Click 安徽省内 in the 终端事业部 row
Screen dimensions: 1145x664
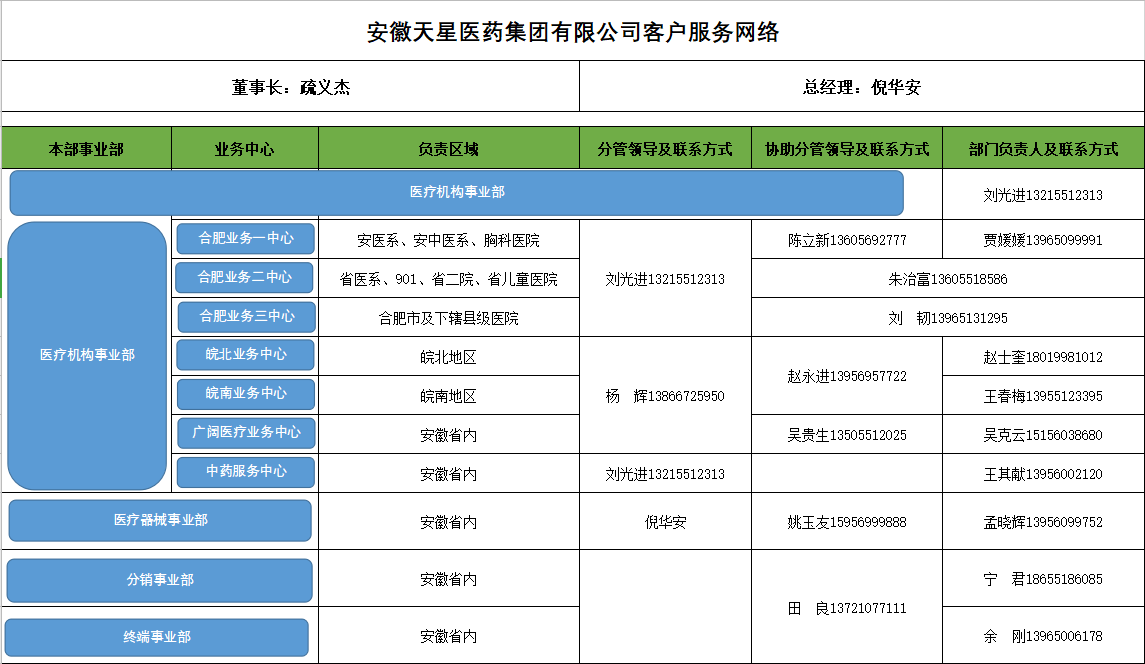(448, 636)
